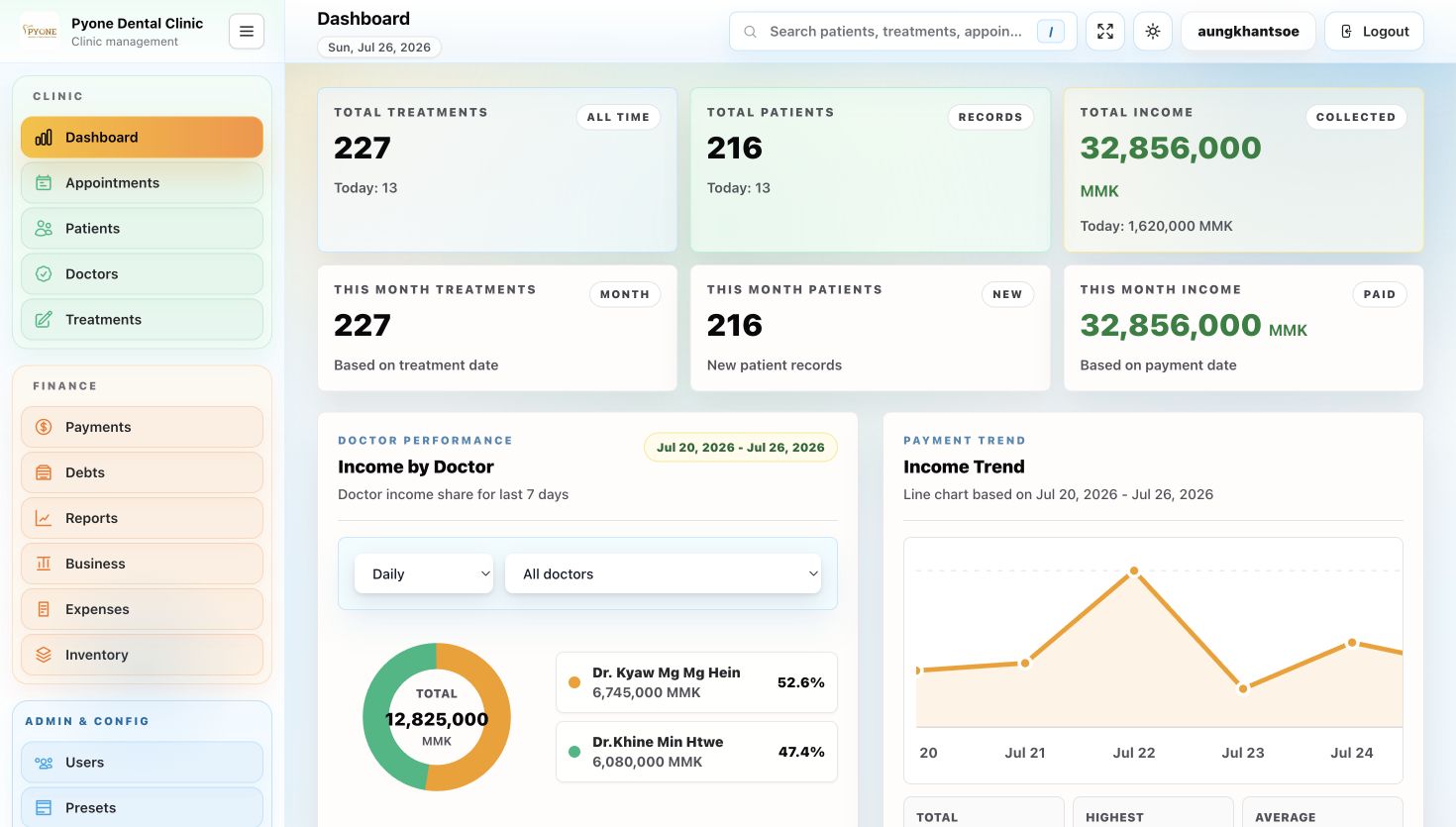Click the Jul 20 - Jul 26 date range pill
The width and height of the screenshot is (1456, 827).
click(x=741, y=448)
